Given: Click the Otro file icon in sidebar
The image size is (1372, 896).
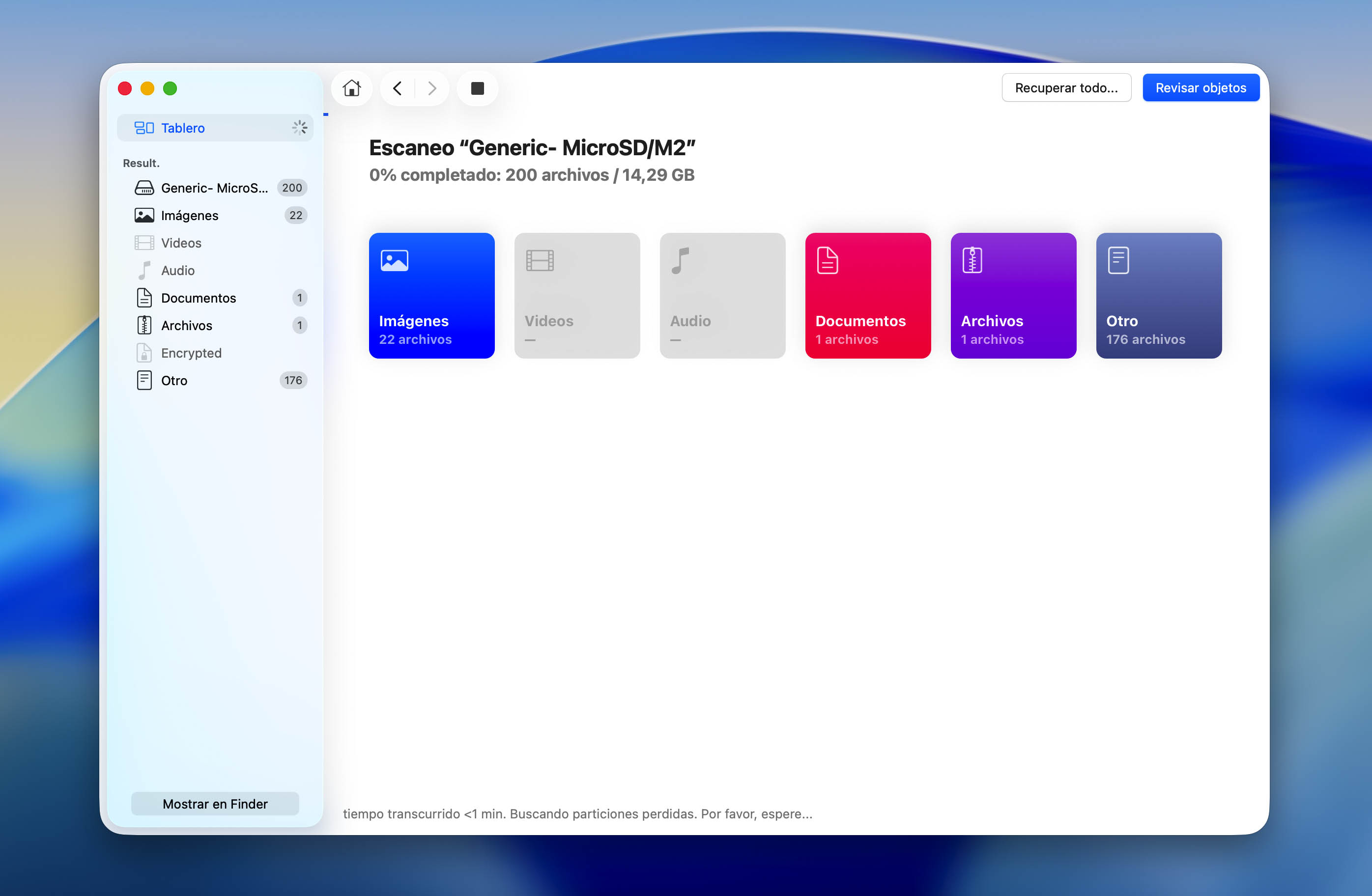Looking at the screenshot, I should click(x=144, y=380).
